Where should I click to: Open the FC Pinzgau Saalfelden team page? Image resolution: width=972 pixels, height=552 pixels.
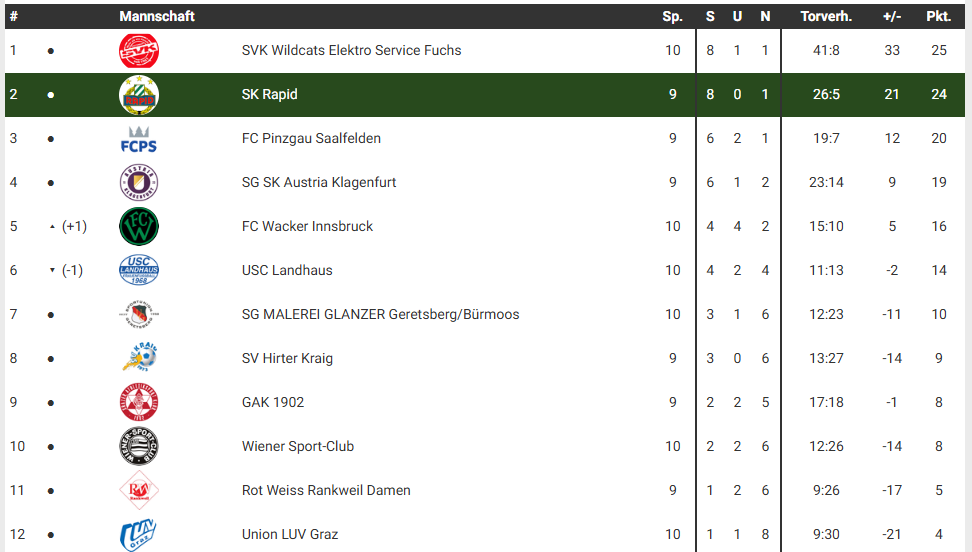point(311,138)
